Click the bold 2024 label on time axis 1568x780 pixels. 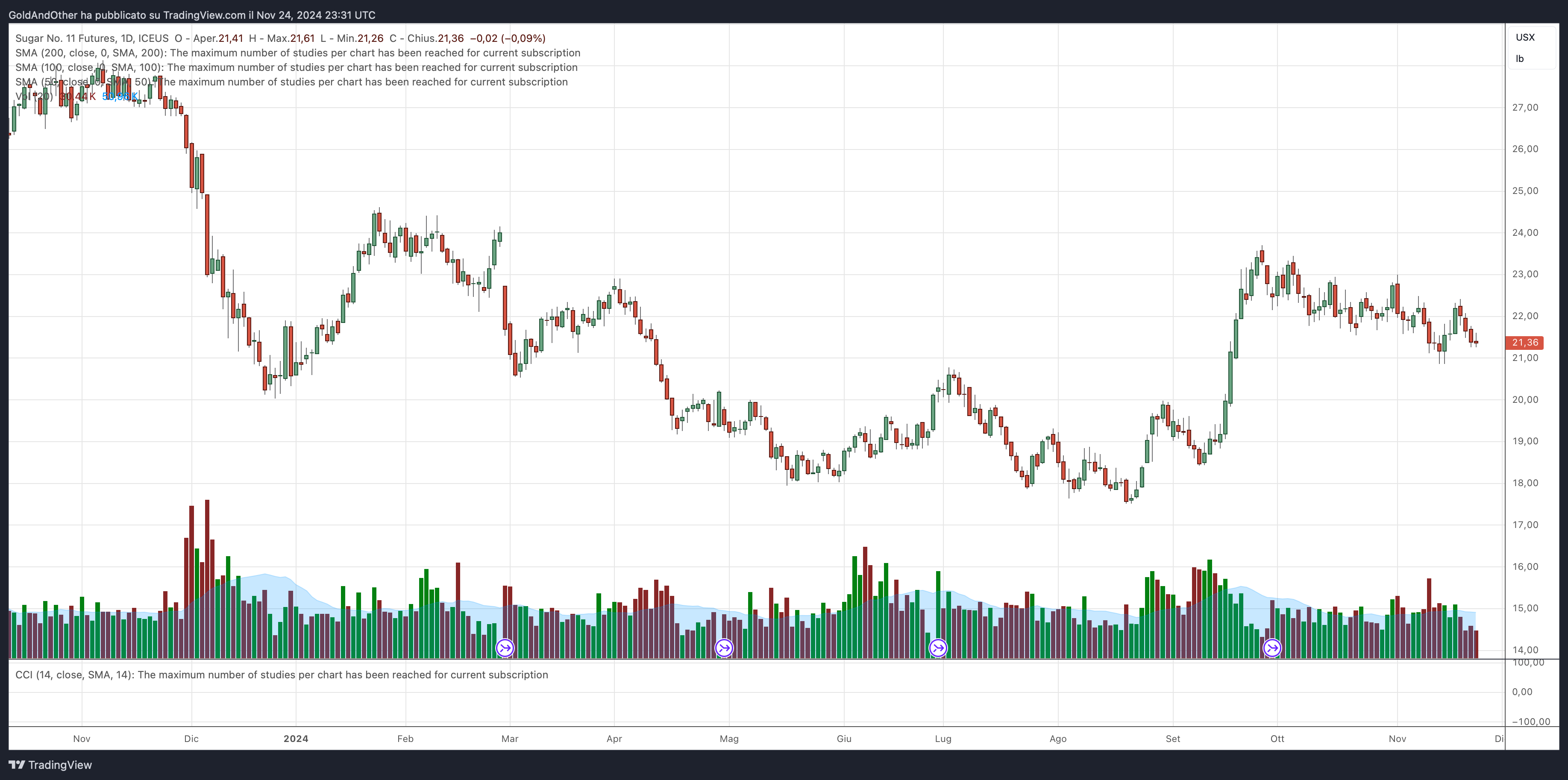[x=296, y=739]
